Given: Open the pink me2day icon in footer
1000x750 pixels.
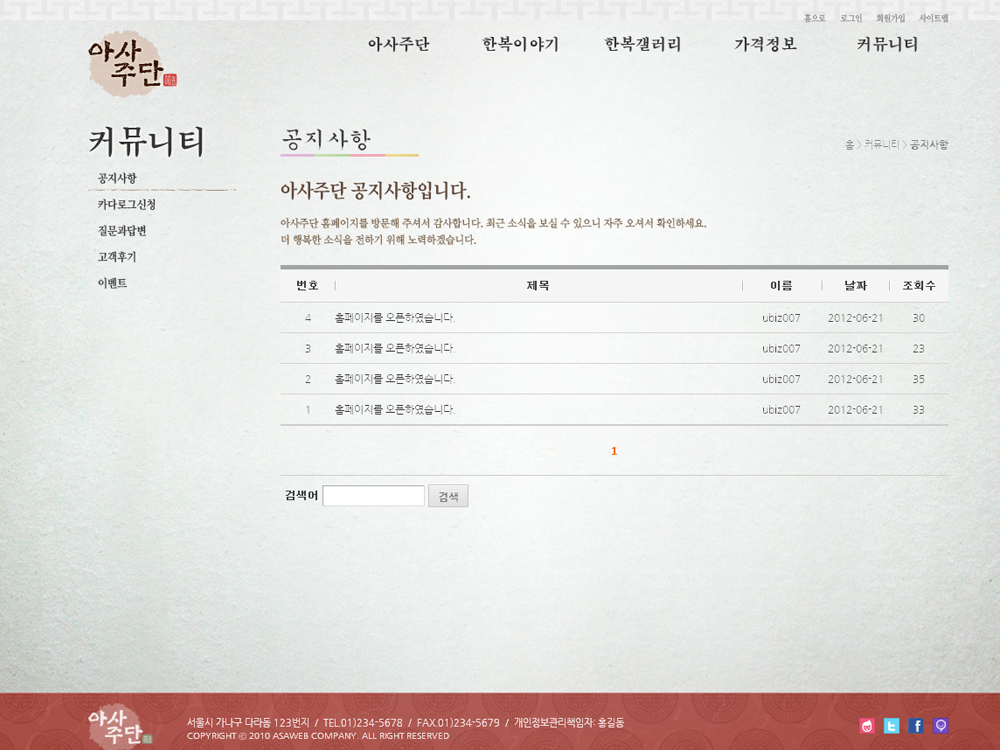Looking at the screenshot, I should click(x=867, y=726).
